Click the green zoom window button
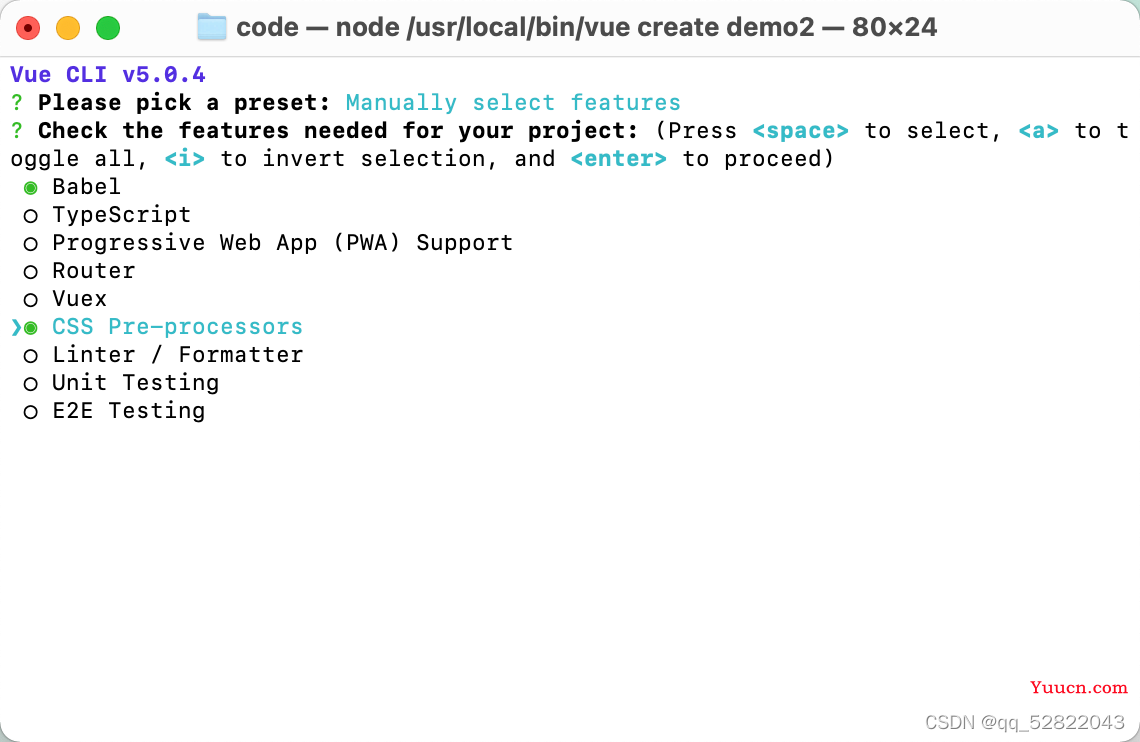 (108, 28)
